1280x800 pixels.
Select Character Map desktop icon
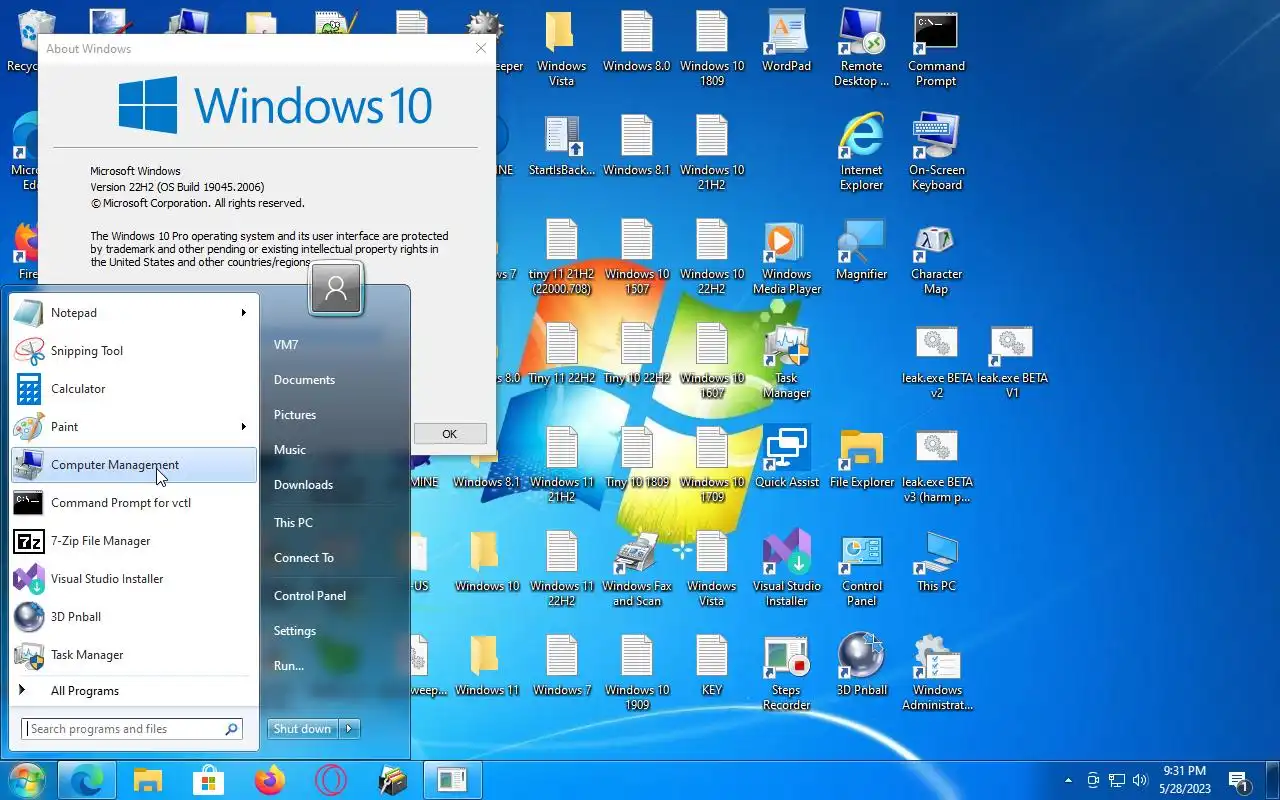point(937,257)
